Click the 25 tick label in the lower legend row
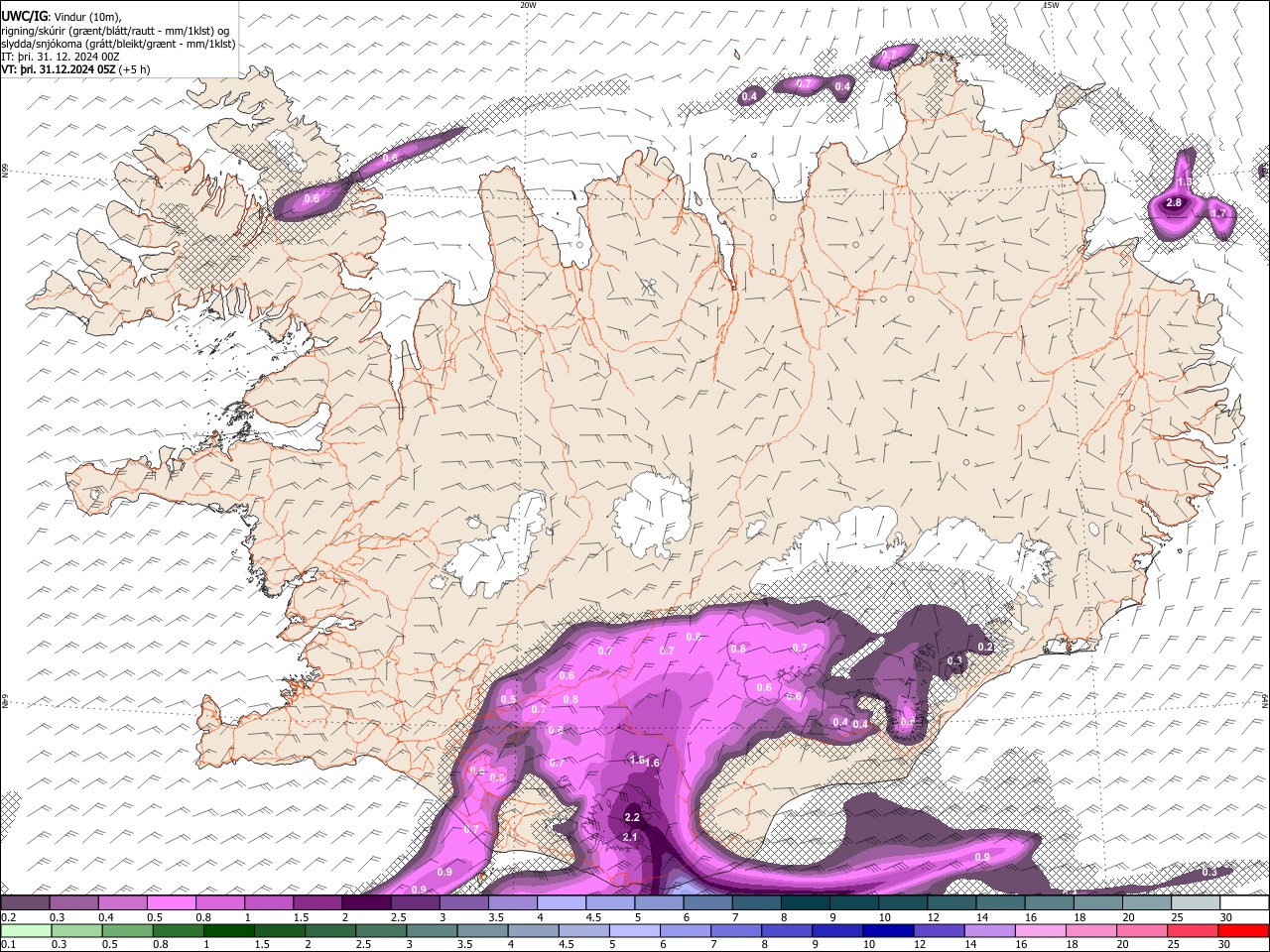The image size is (1270, 952). click(1176, 944)
